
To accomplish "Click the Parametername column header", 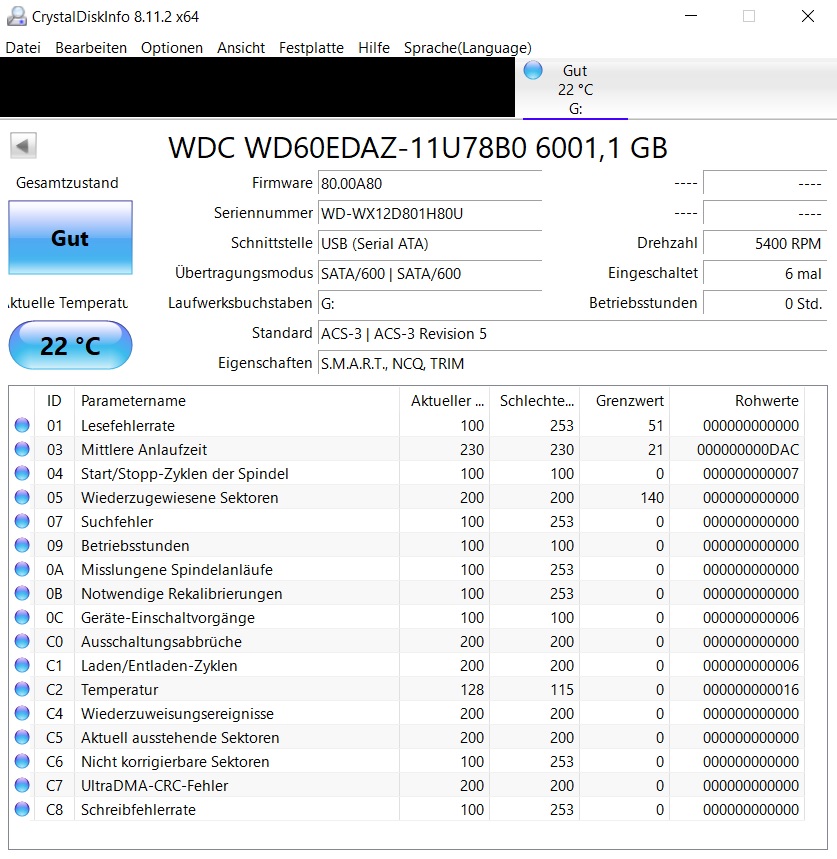I will point(237,401).
